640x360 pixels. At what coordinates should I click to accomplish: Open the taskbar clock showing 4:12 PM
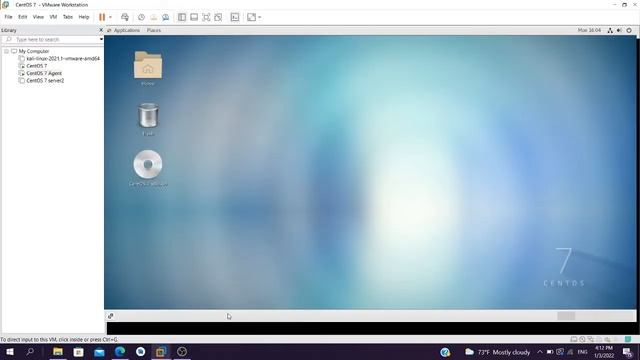click(604, 352)
